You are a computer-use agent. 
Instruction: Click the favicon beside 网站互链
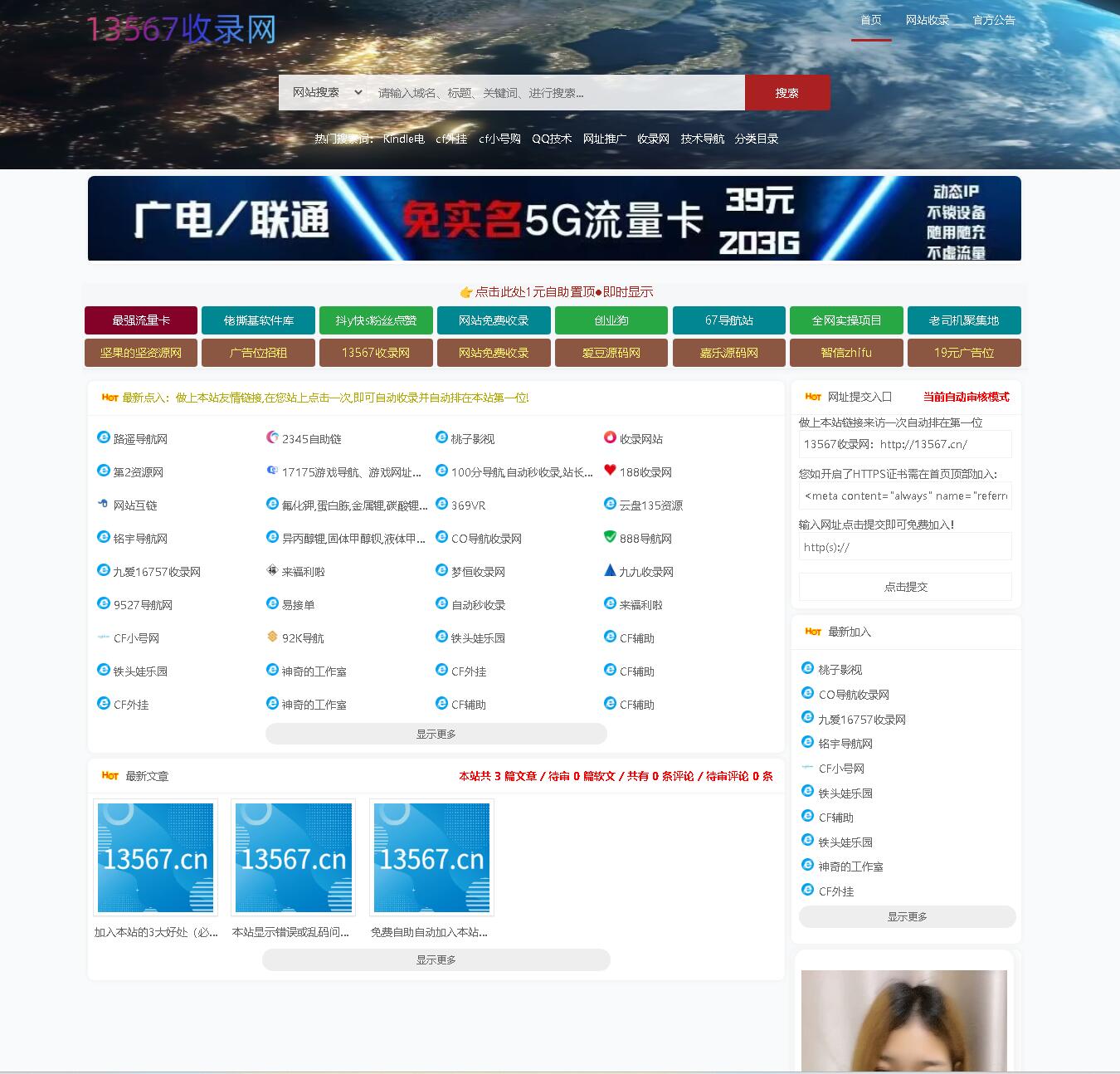104,504
